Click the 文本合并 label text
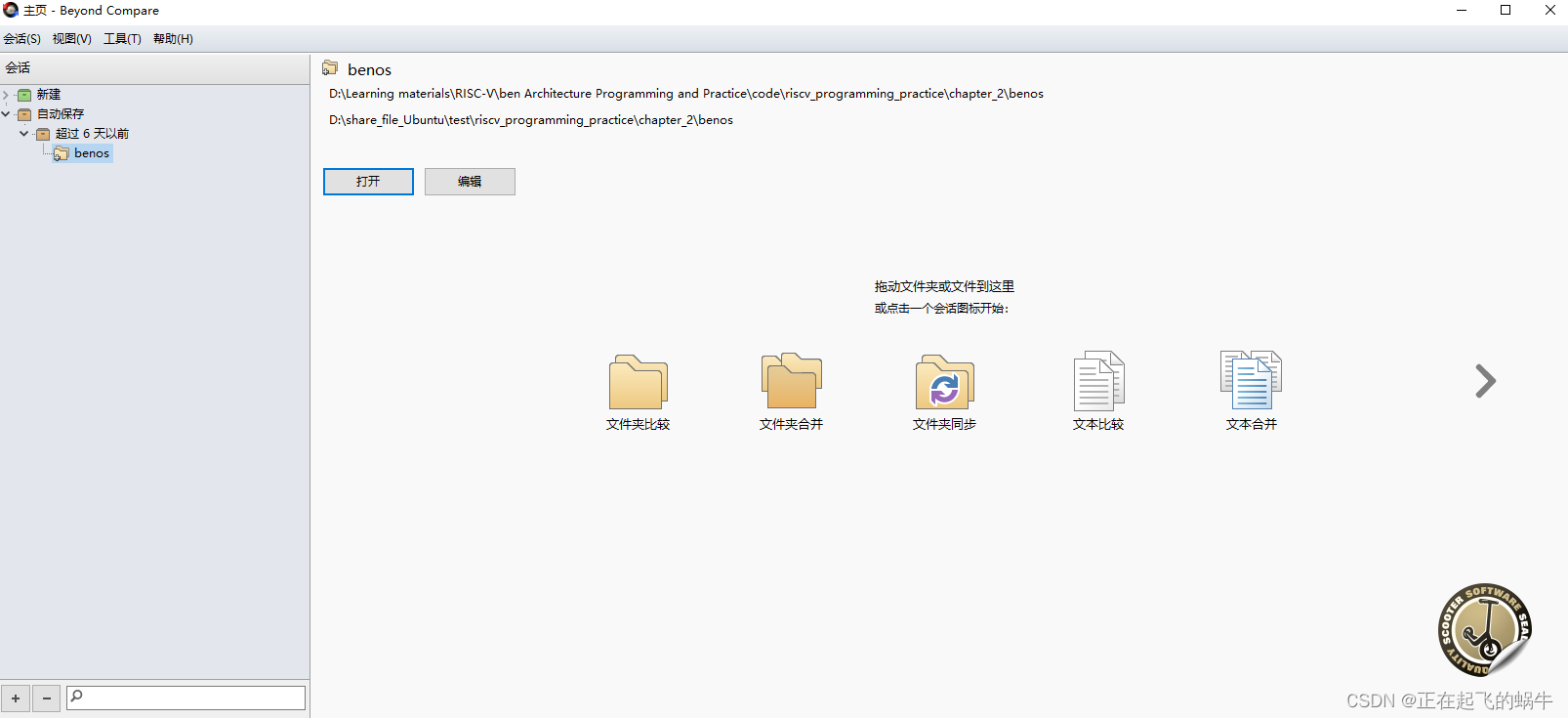The height and width of the screenshot is (719, 1568). click(1252, 424)
